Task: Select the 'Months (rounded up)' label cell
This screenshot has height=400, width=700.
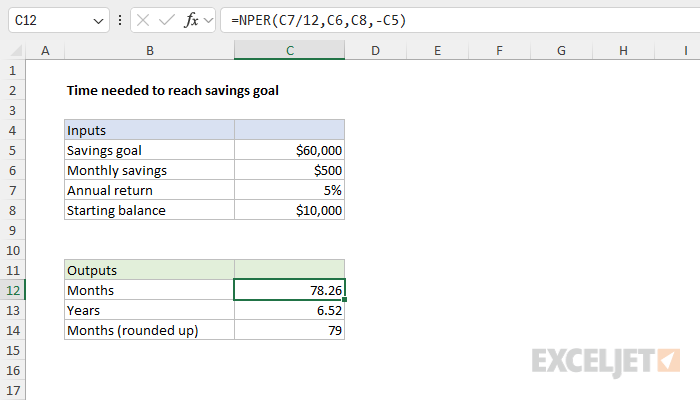Action: pos(150,330)
